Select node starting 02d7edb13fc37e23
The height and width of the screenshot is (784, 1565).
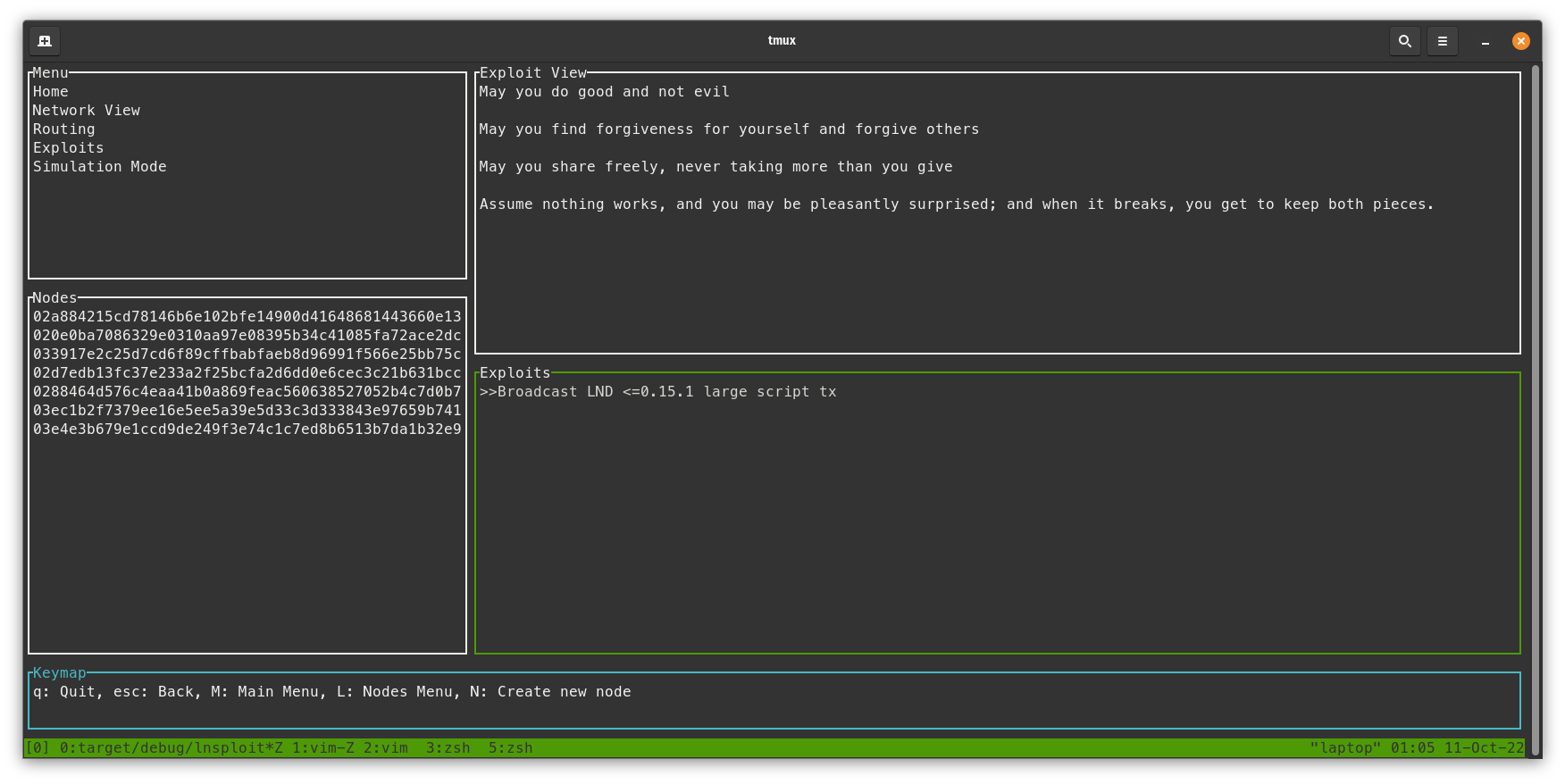(247, 373)
